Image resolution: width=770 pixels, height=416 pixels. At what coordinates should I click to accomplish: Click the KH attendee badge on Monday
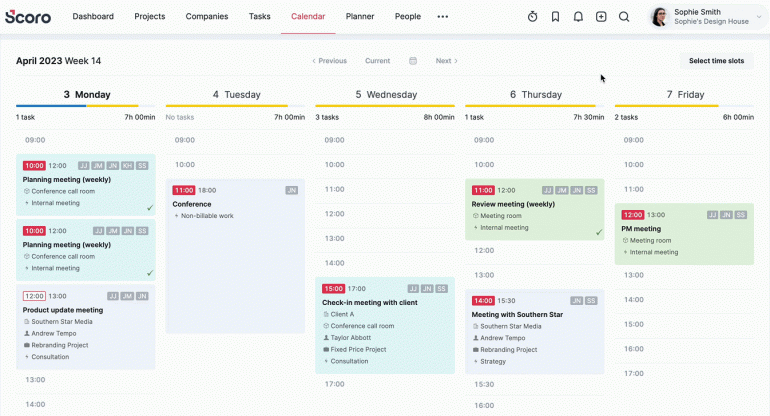pos(128,166)
